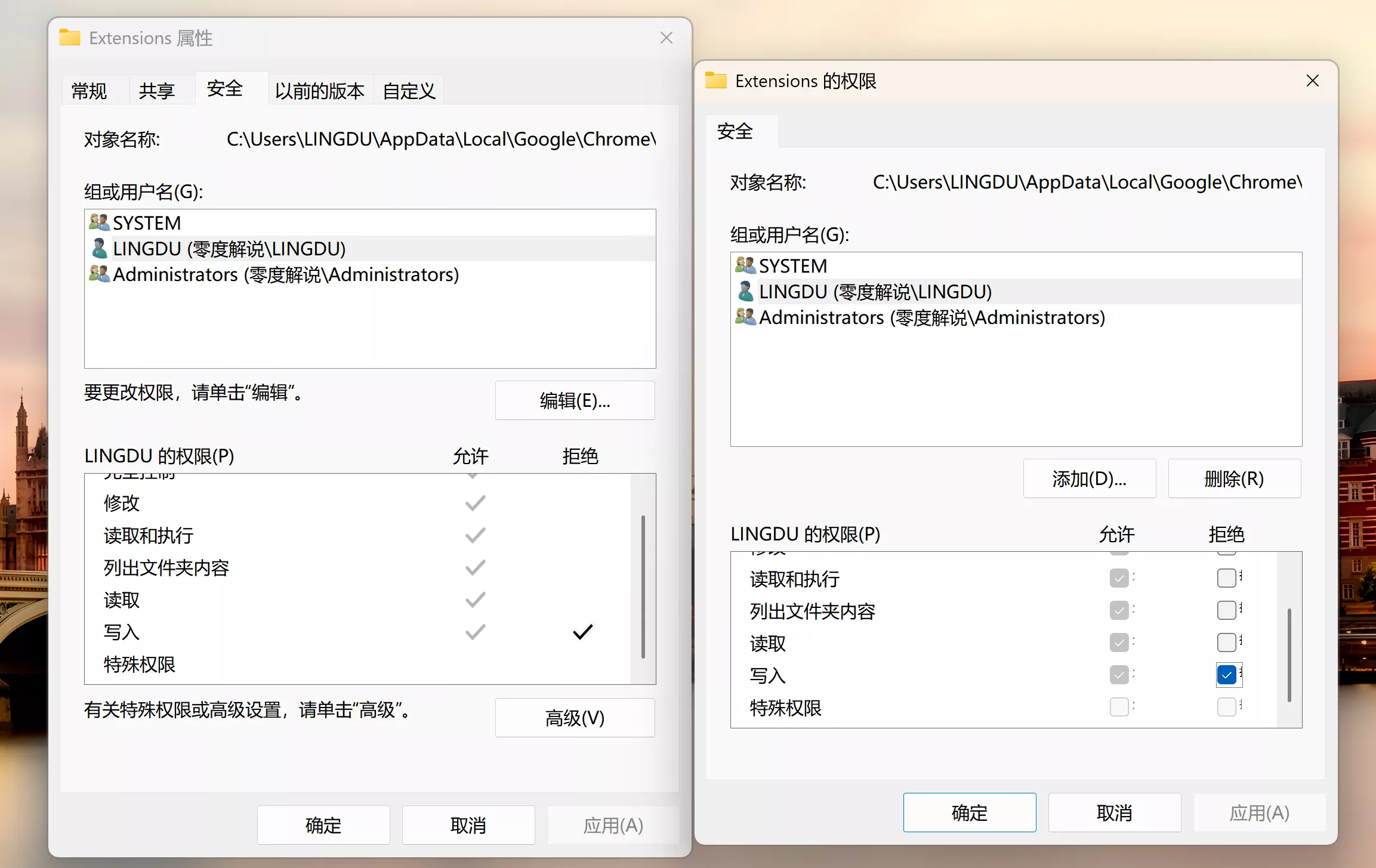Select the Administrators icon in Extensions 的权限 dialog
This screenshot has width=1376, height=868.
pyautogui.click(x=745, y=317)
